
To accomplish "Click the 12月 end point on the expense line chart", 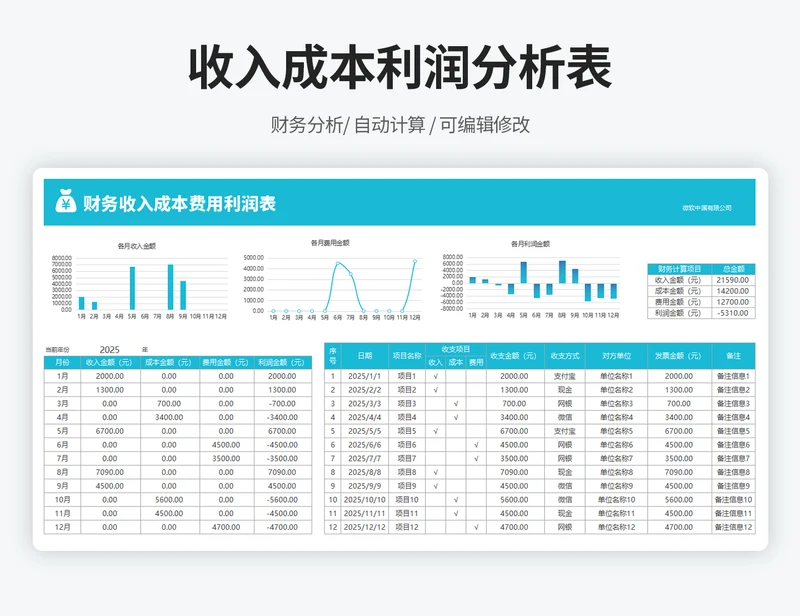I will 415,261.
